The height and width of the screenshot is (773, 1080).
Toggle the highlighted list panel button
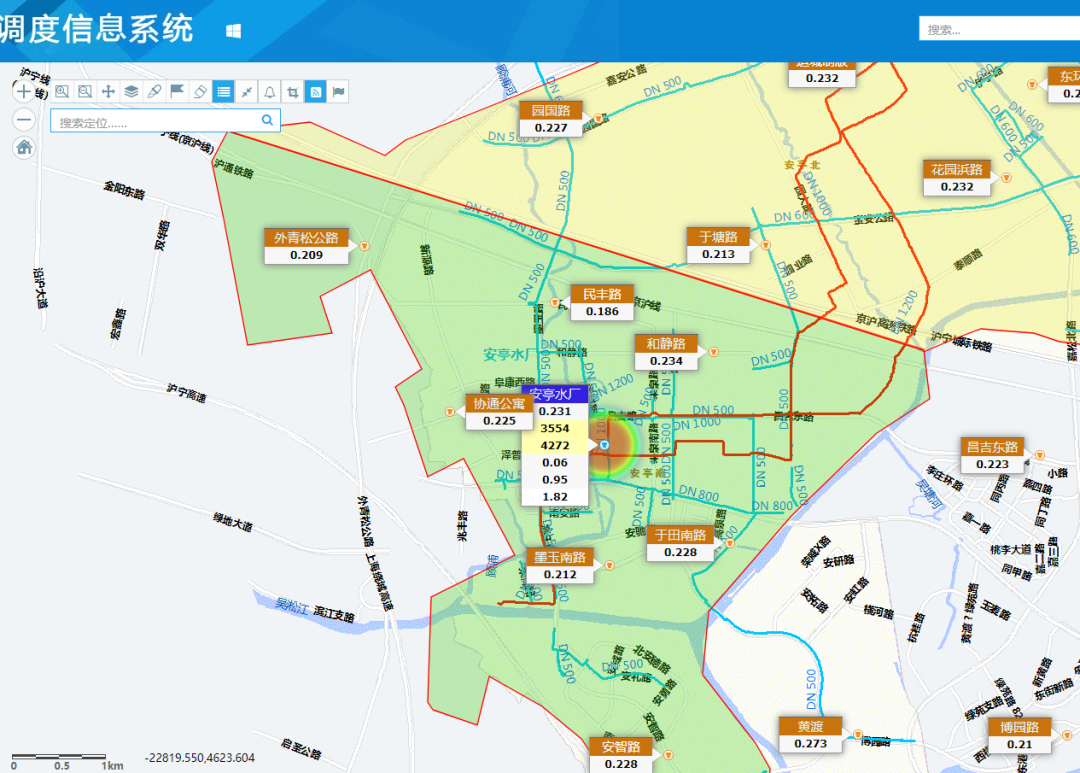click(223, 91)
